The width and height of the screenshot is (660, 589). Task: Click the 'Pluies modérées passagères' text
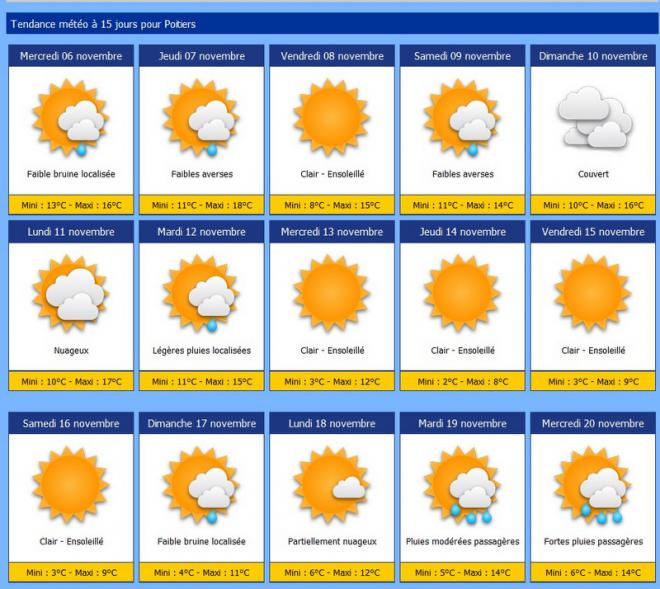pos(463,541)
